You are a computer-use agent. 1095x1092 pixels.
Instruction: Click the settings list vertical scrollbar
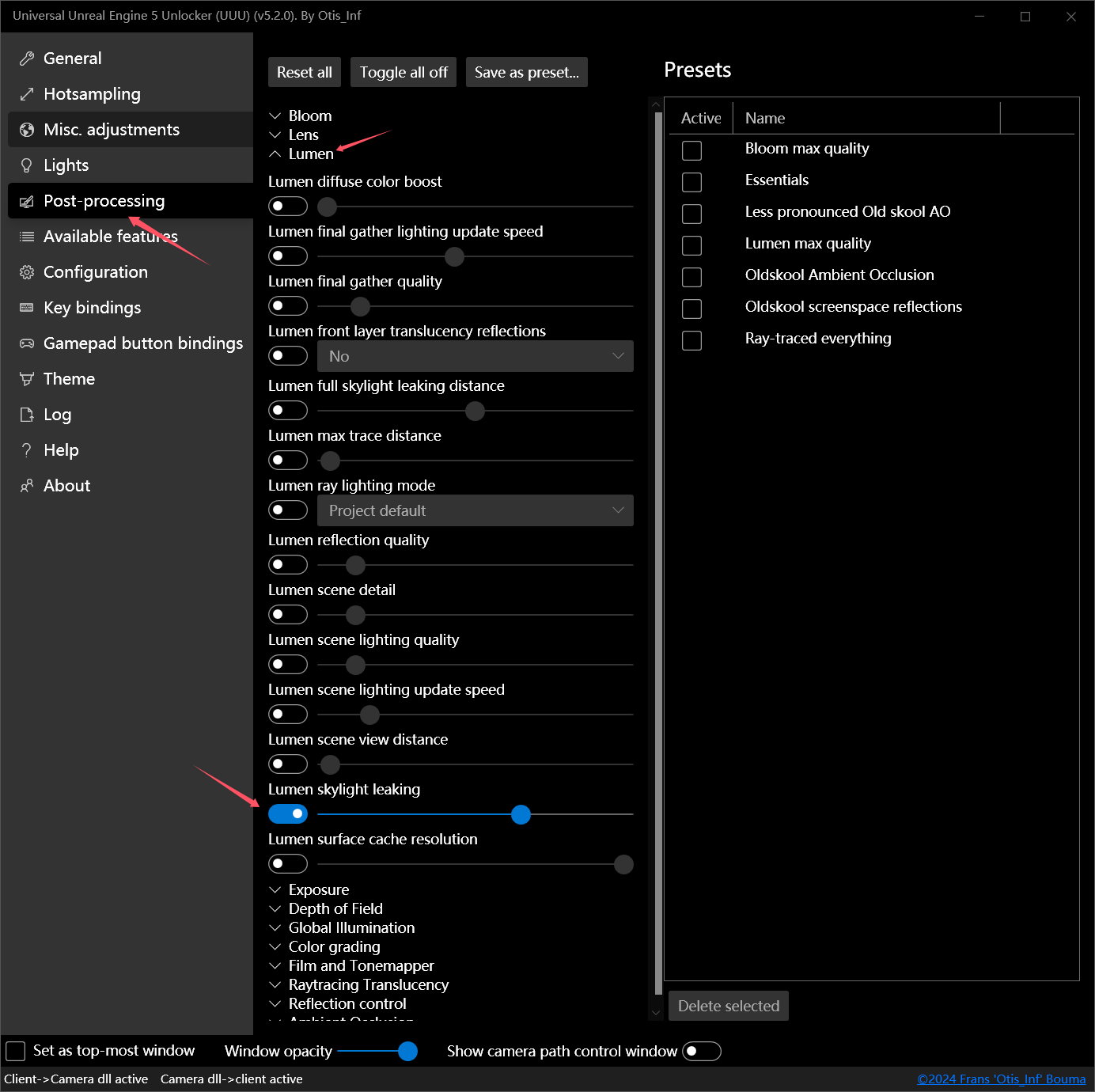[658, 554]
